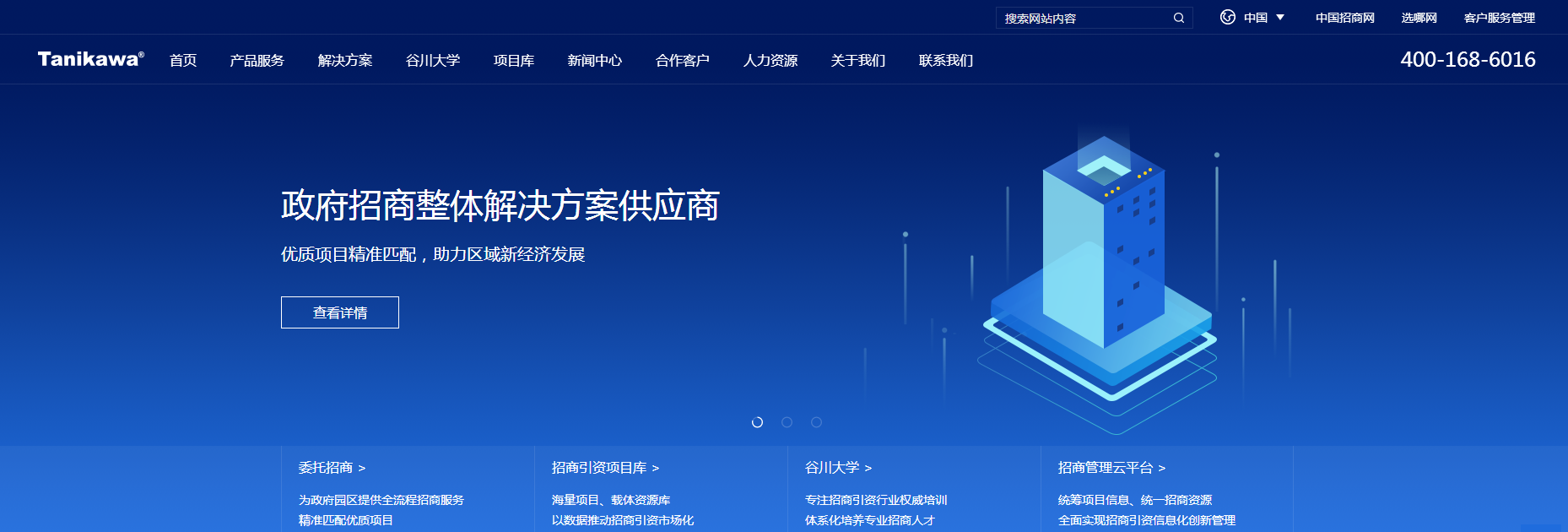Open the 产品服务 navigation menu

[257, 61]
